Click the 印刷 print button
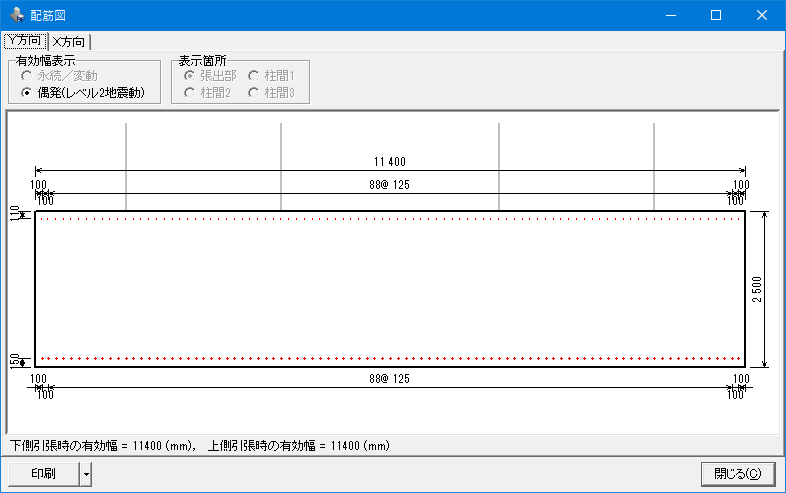Image resolution: width=786 pixels, height=493 pixels. point(44,474)
